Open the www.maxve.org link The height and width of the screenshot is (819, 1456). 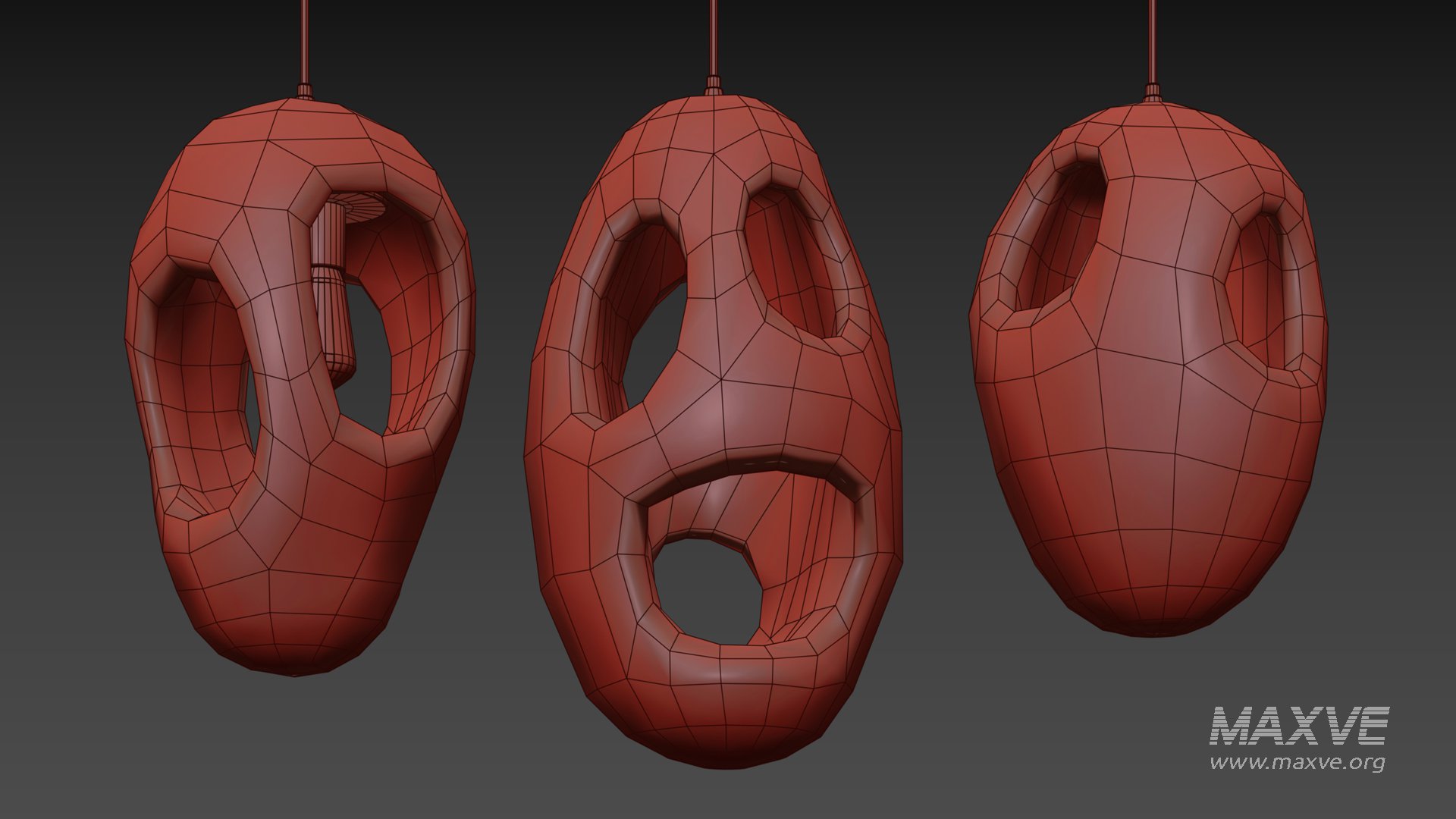coord(1297,762)
